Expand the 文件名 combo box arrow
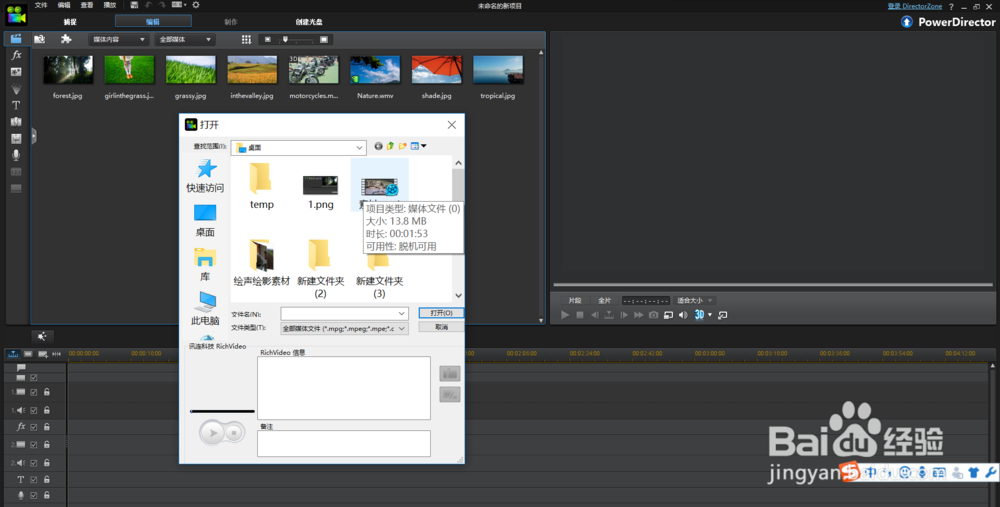Image resolution: width=1000 pixels, height=507 pixels. coord(401,314)
